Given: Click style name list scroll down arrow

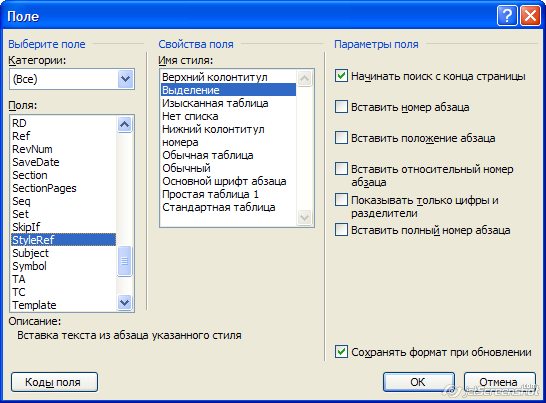Looking at the screenshot, I should [x=305, y=217].
